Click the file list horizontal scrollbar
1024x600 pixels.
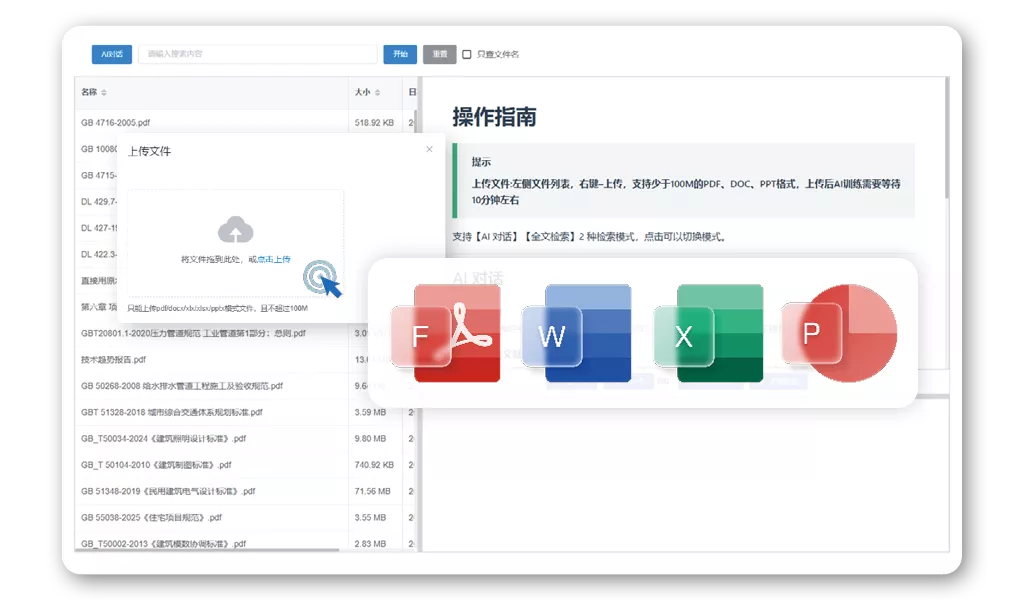(207, 550)
